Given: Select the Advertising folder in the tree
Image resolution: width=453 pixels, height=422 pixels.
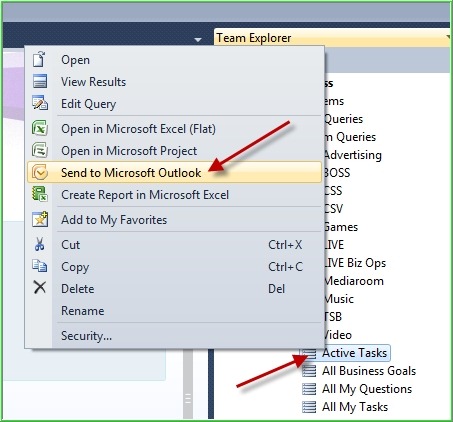Looking at the screenshot, I should click(353, 155).
